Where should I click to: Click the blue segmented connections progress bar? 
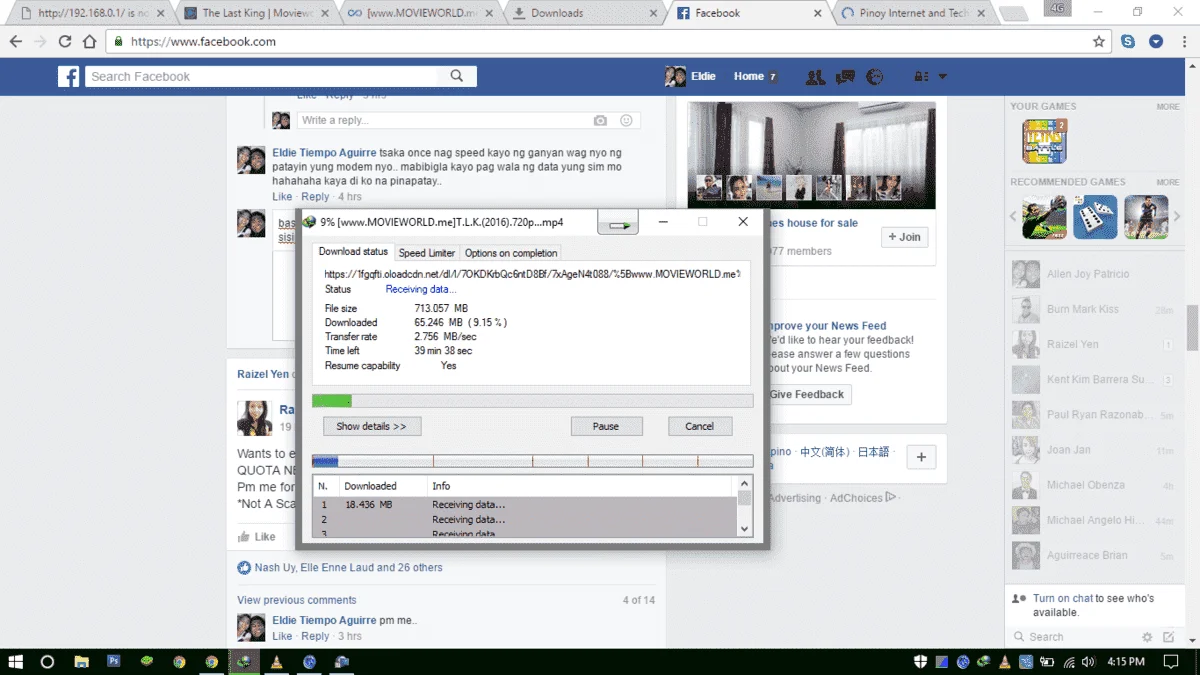click(x=532, y=462)
